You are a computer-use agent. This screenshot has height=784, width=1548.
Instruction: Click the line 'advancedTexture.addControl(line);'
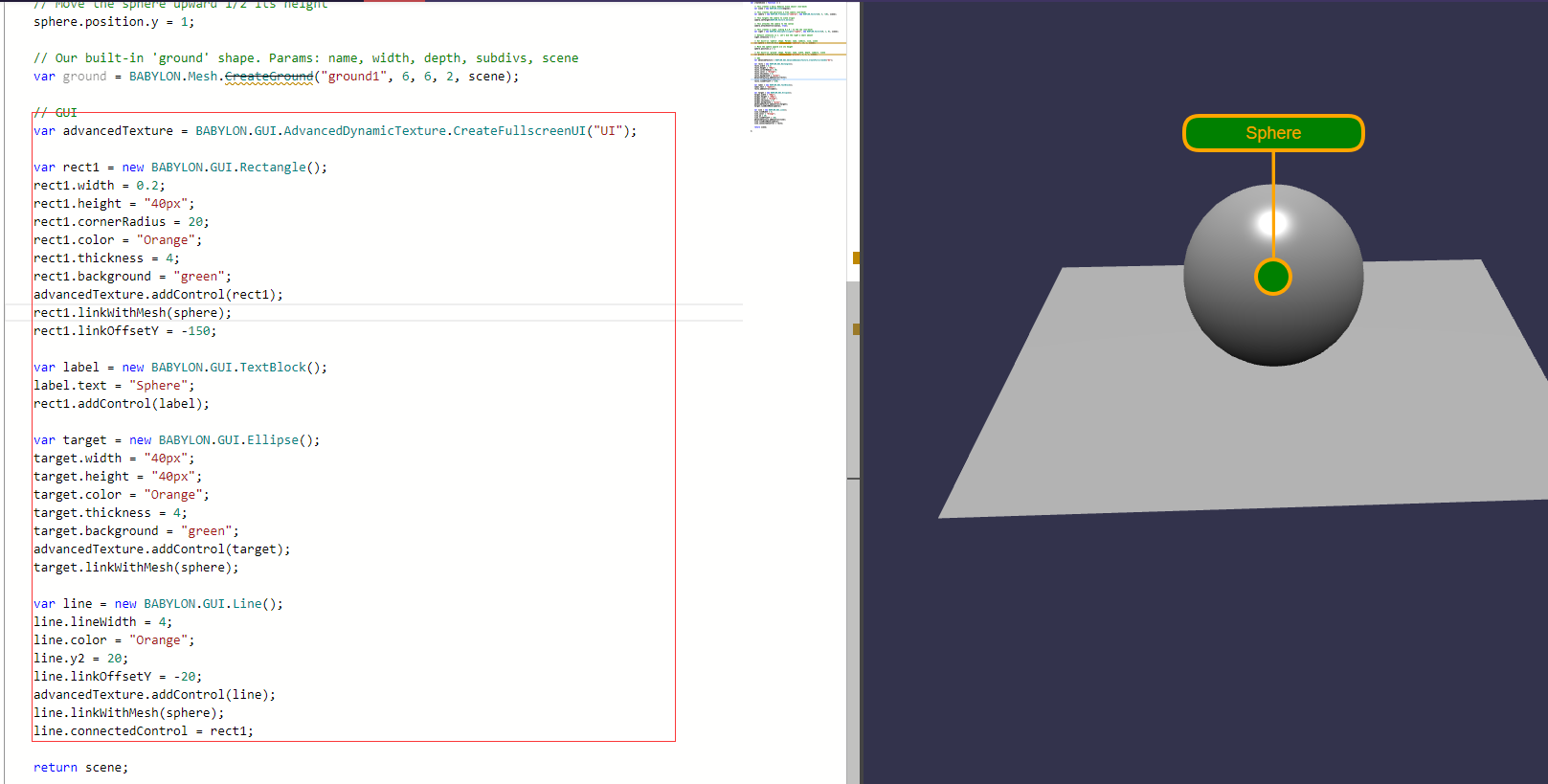coord(154,695)
